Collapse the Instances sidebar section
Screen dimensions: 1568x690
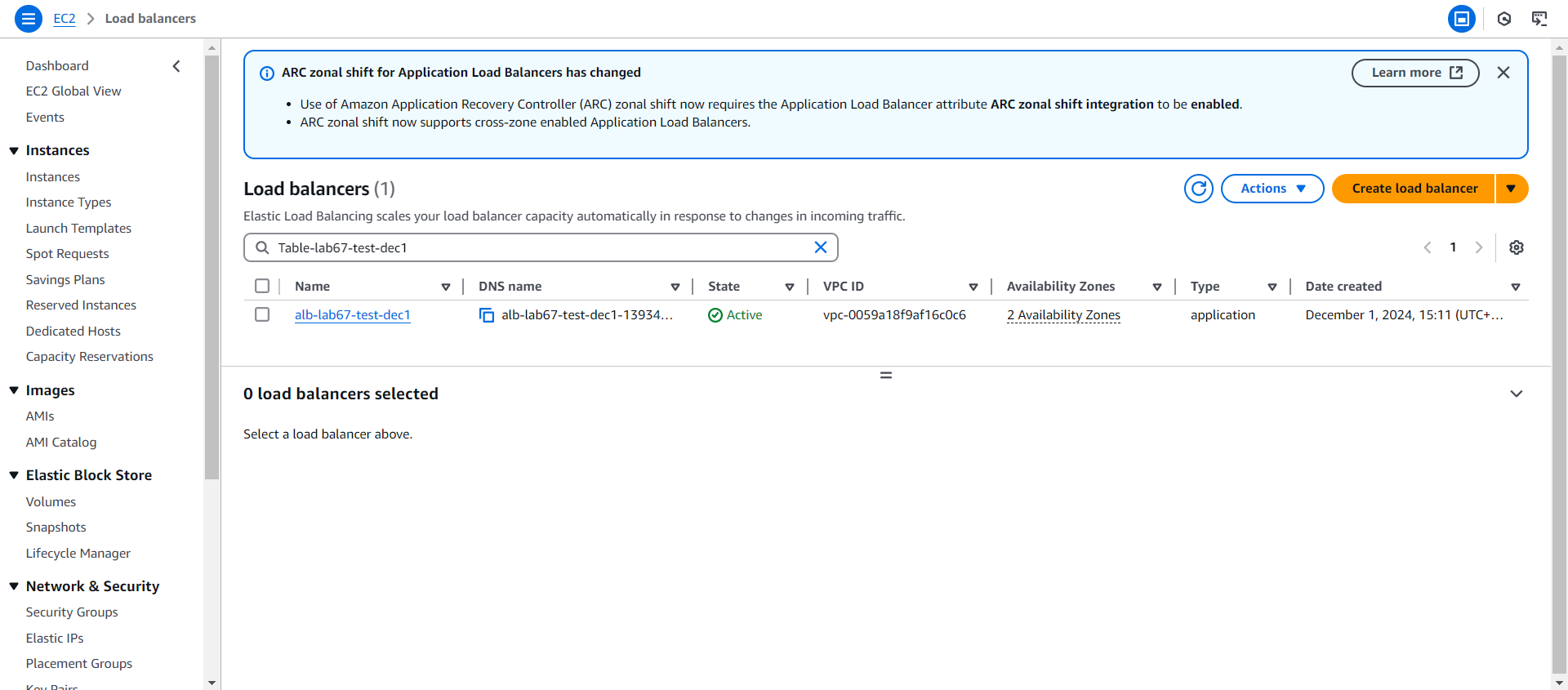point(14,150)
